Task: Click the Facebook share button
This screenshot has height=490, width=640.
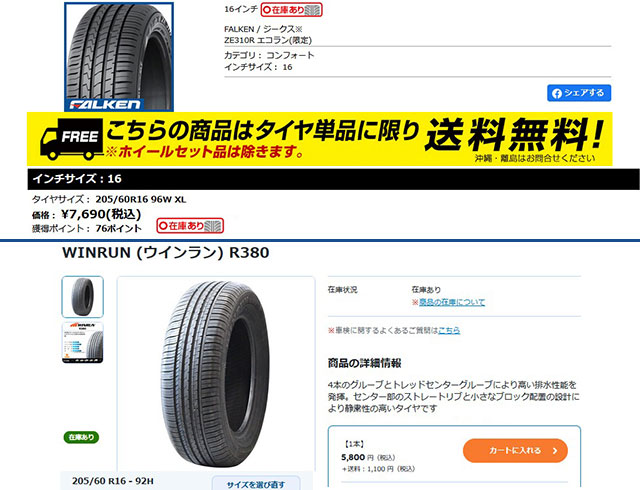Action: (x=579, y=93)
